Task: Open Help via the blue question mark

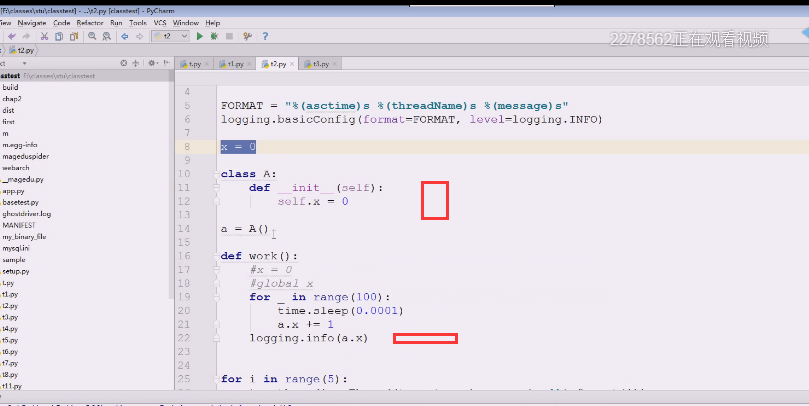Action: 265,36
